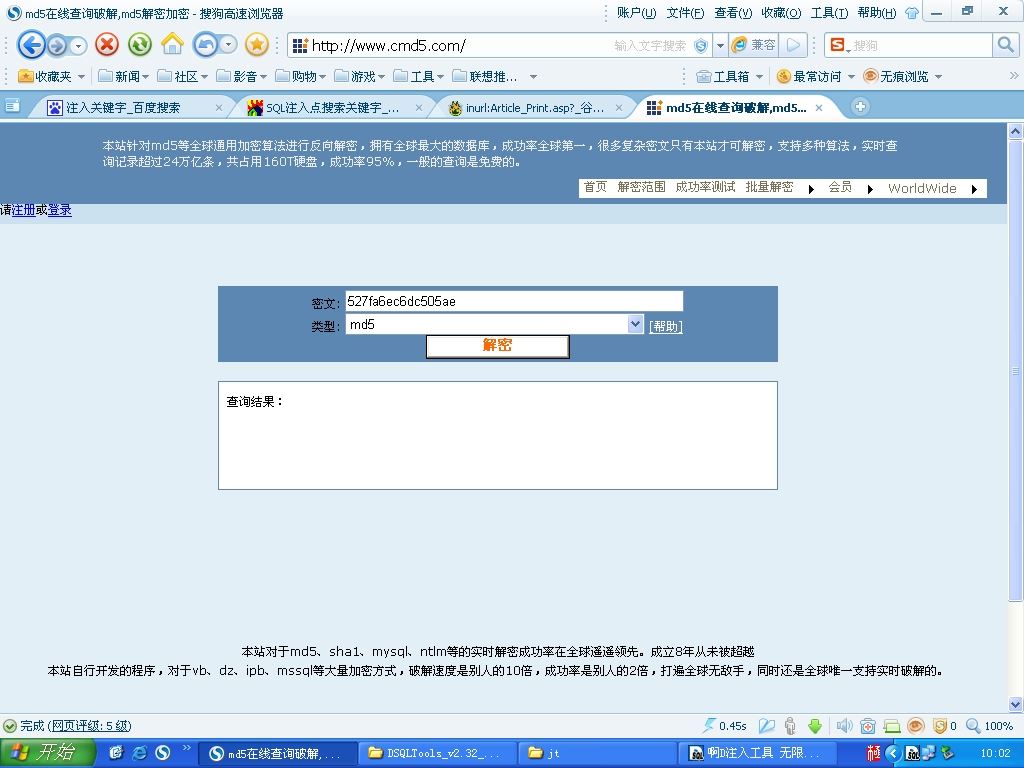The height and width of the screenshot is (768, 1024).
Task: Open the 工具箱 toolbox dropdown
Action: (x=729, y=76)
